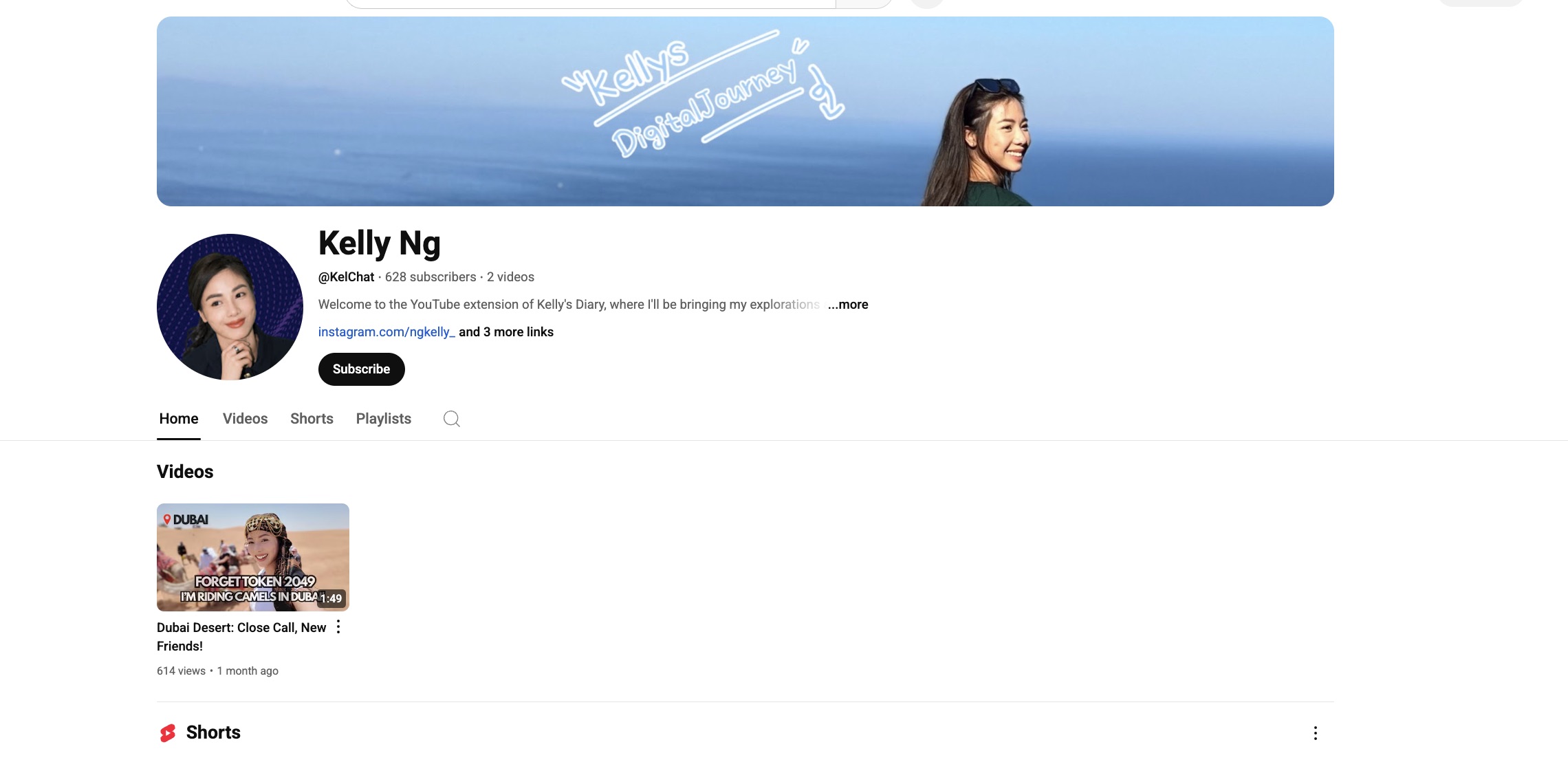Click the '2 videos' count text

coord(510,277)
